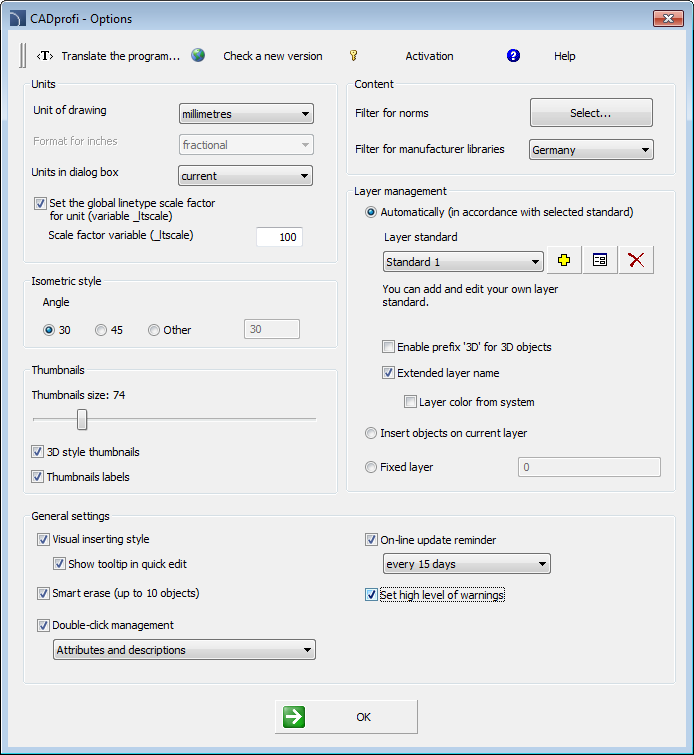The image size is (694, 755).
Task: Confirm the dialog with the OK button
Action: (x=346, y=717)
